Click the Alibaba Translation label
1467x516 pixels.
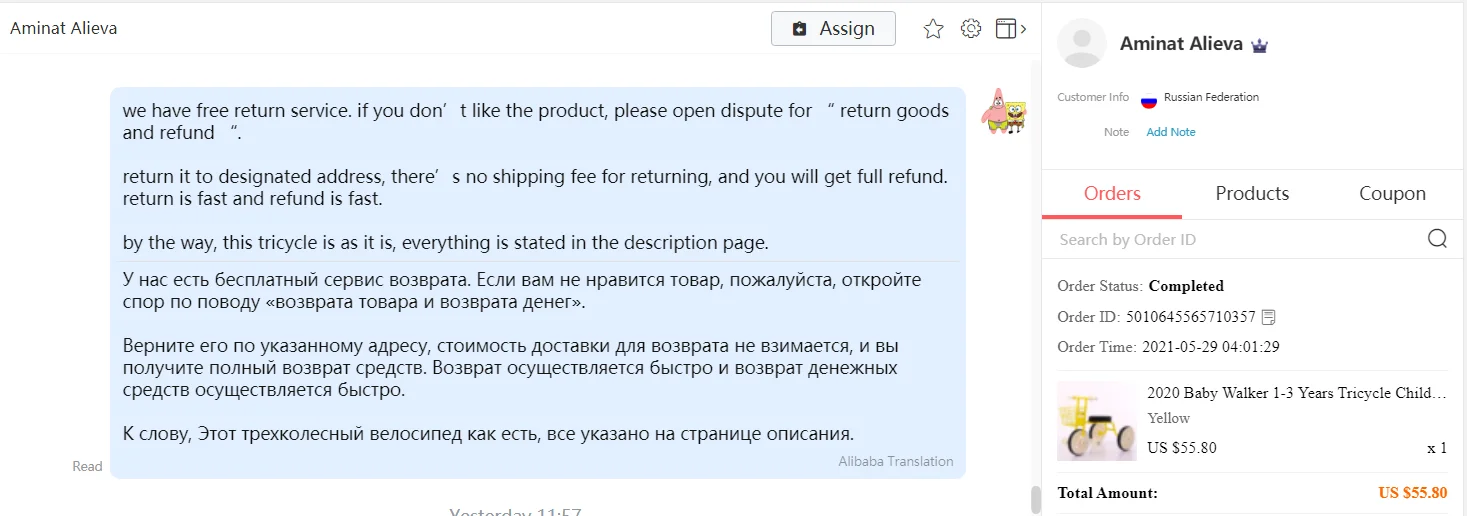(896, 462)
